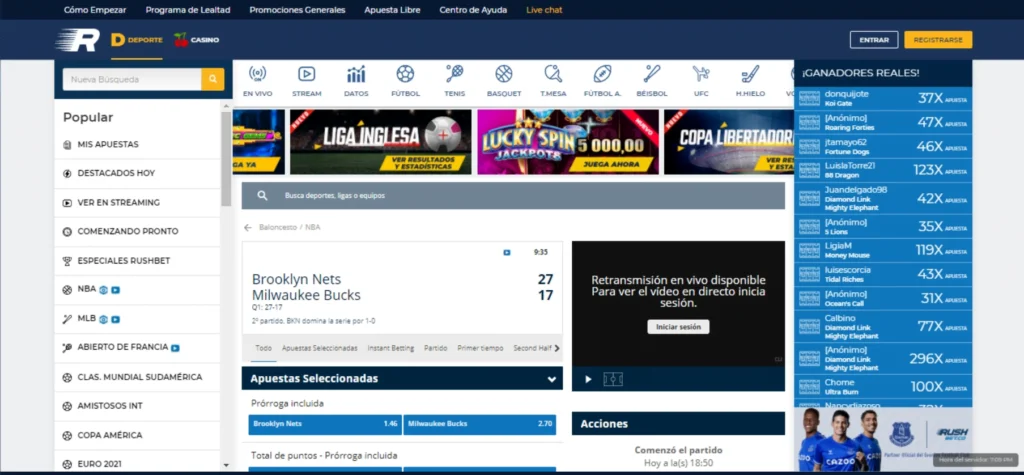Choose the Tenis racket icon
The height and width of the screenshot is (475, 1024).
pos(454,75)
